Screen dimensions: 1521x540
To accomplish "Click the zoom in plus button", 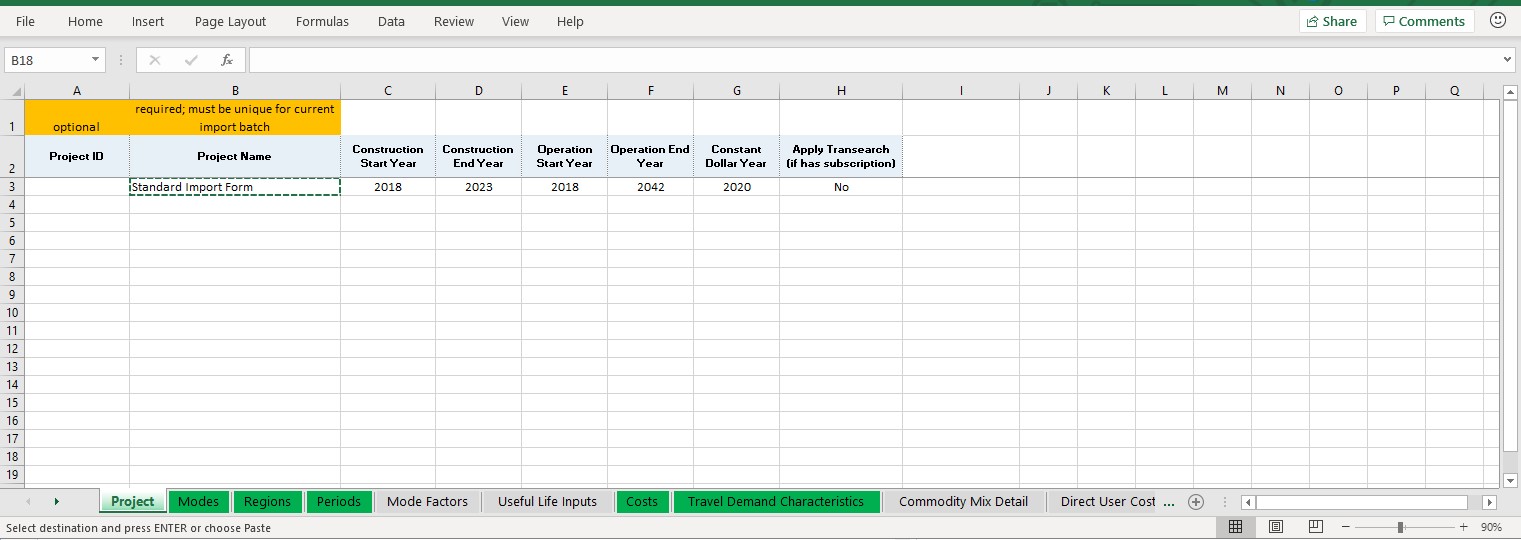I will point(1463,527).
